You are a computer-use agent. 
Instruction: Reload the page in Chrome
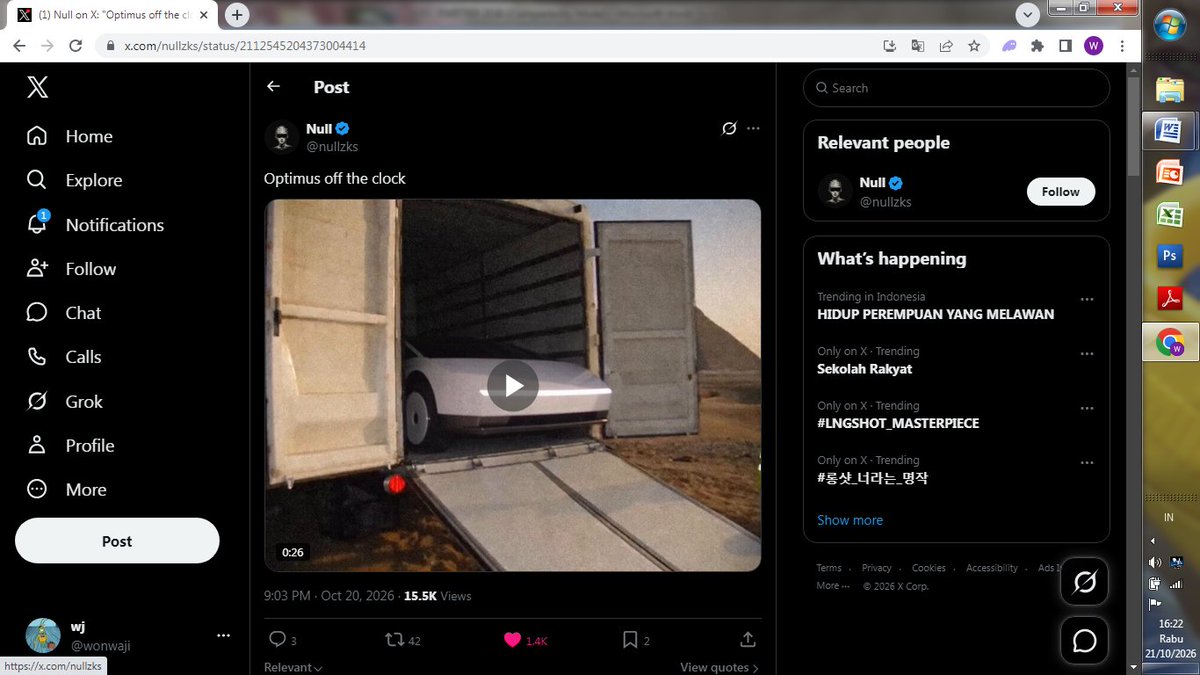point(75,46)
